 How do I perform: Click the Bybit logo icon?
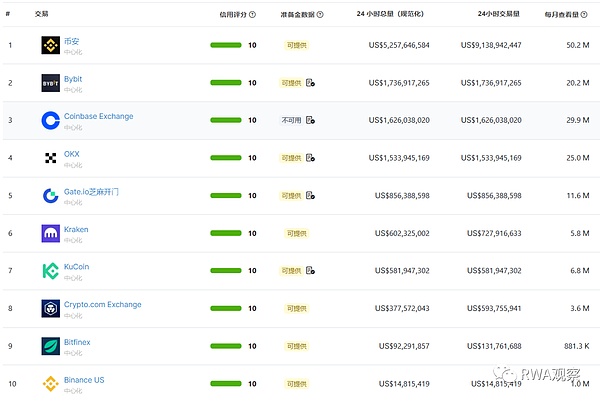point(50,83)
